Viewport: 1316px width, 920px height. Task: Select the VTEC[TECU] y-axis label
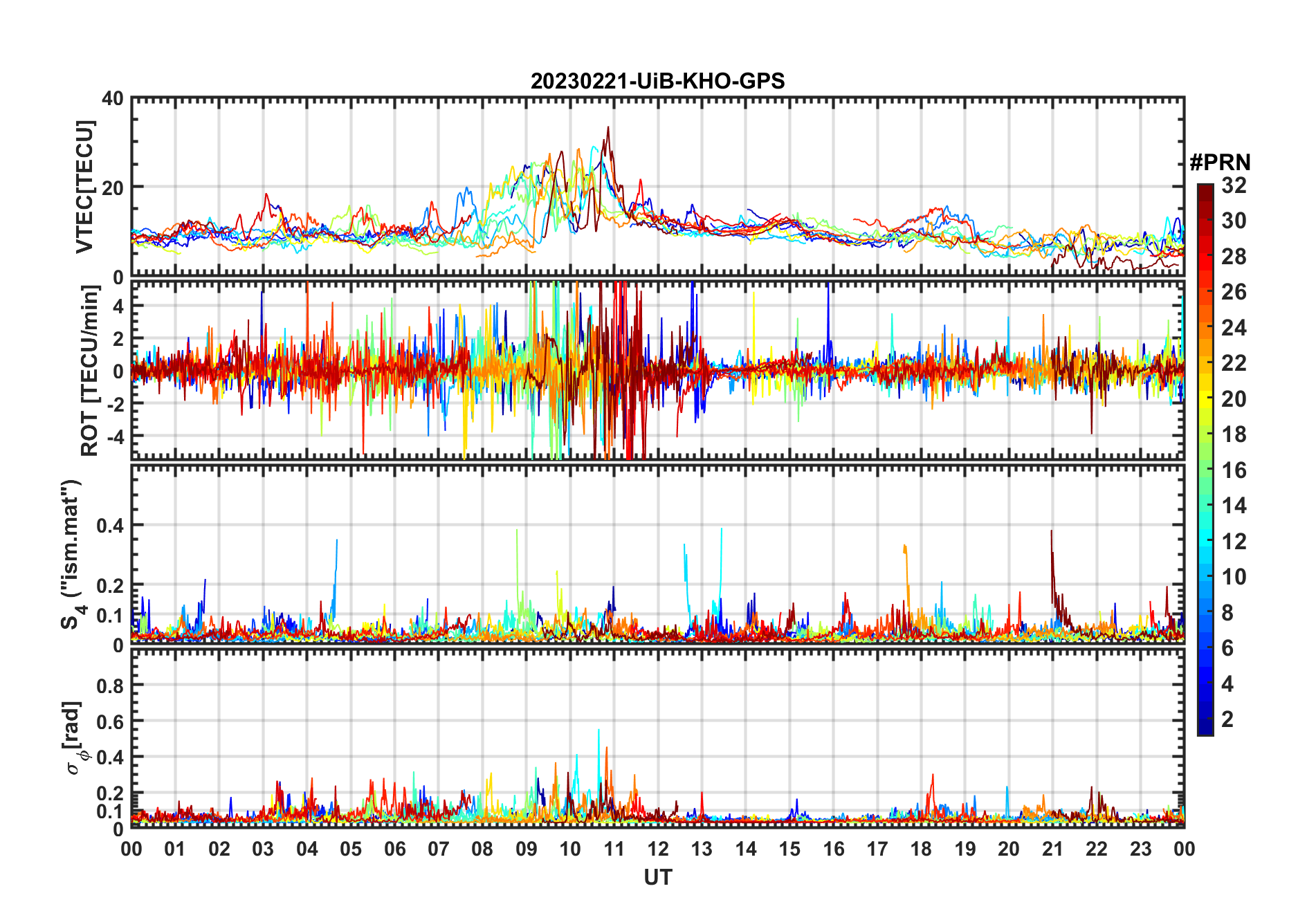point(84,187)
